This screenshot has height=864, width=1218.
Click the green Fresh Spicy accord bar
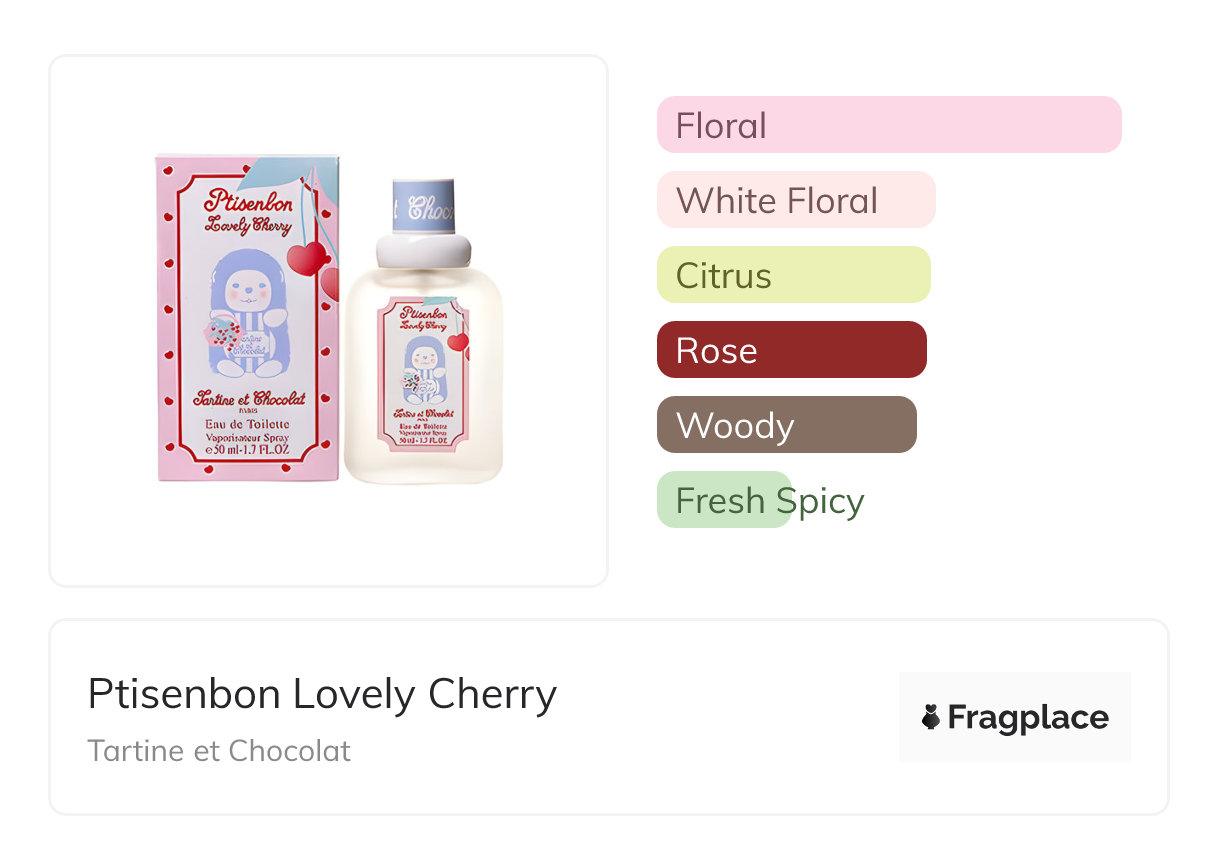coord(724,500)
